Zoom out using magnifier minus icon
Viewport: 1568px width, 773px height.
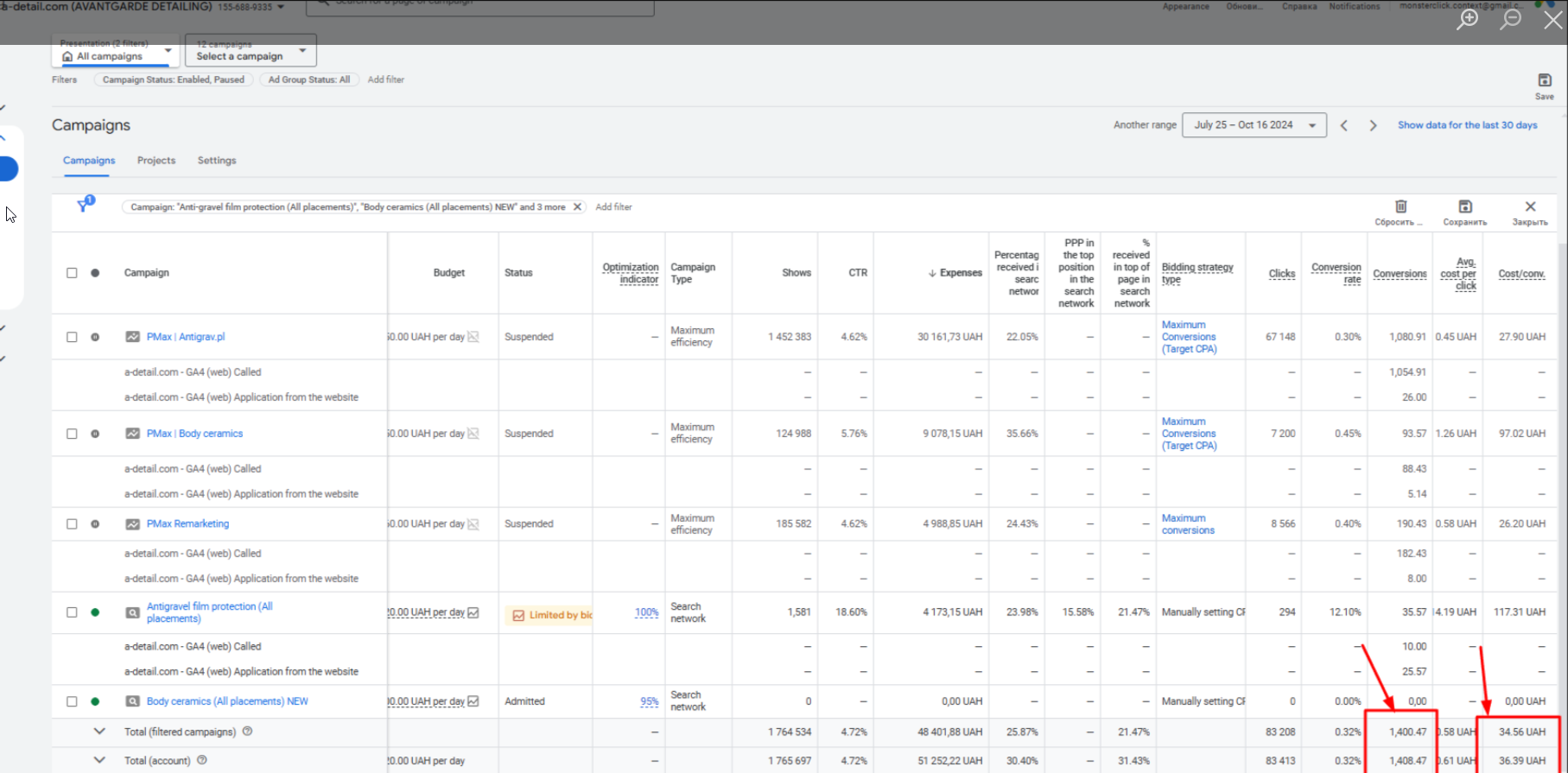(1510, 19)
